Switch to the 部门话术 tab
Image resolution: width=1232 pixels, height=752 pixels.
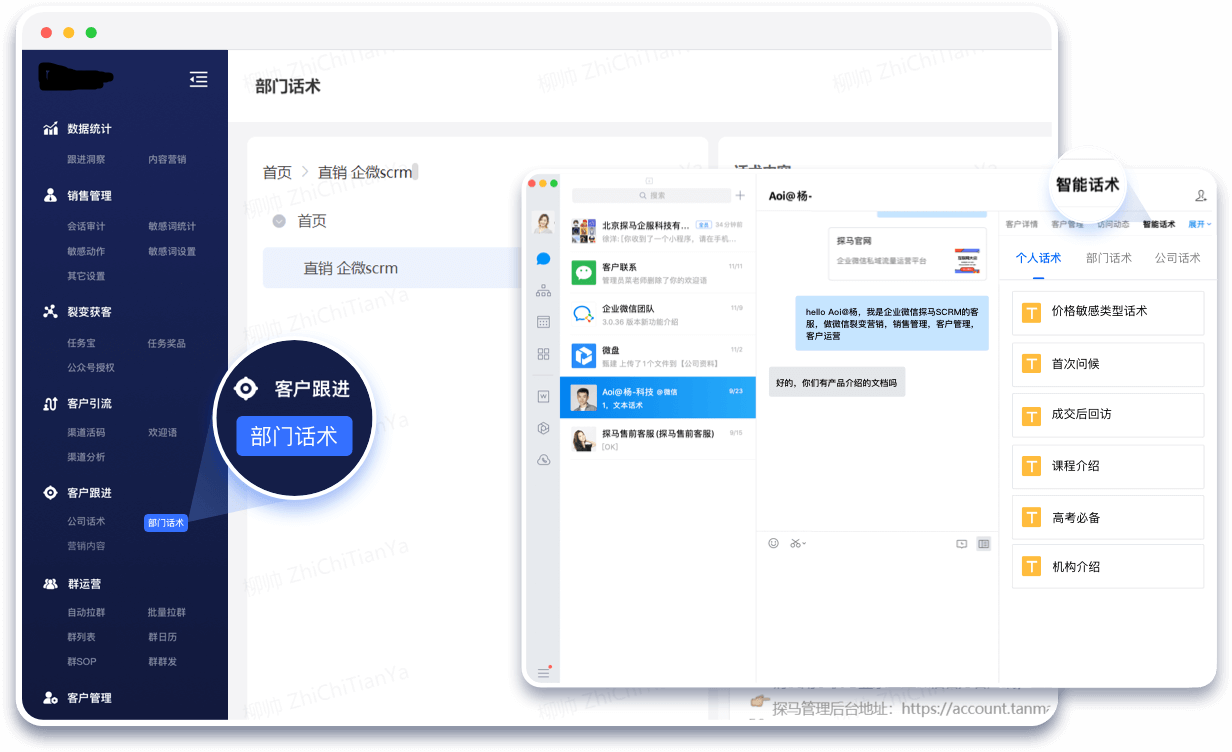click(1110, 258)
